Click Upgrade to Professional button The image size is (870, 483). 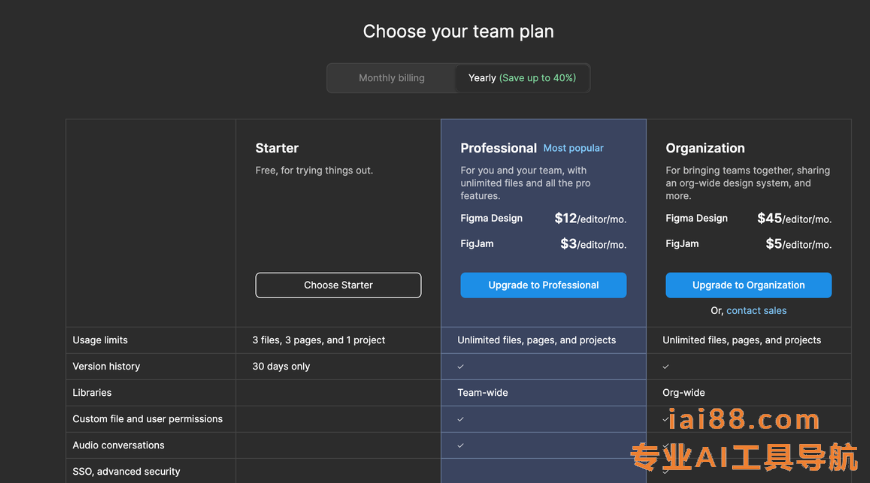click(x=543, y=285)
